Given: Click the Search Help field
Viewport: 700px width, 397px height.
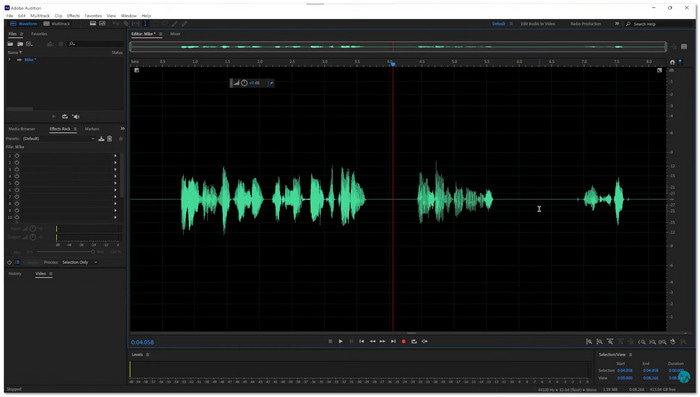Looking at the screenshot, I should pyautogui.click(x=660, y=24).
